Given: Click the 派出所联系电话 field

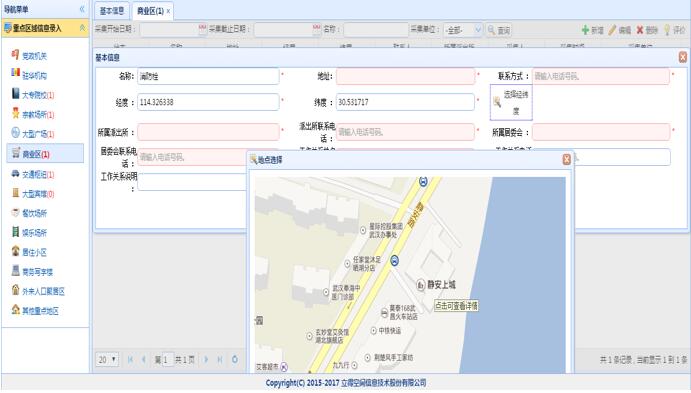Looking at the screenshot, I should pos(405,132).
